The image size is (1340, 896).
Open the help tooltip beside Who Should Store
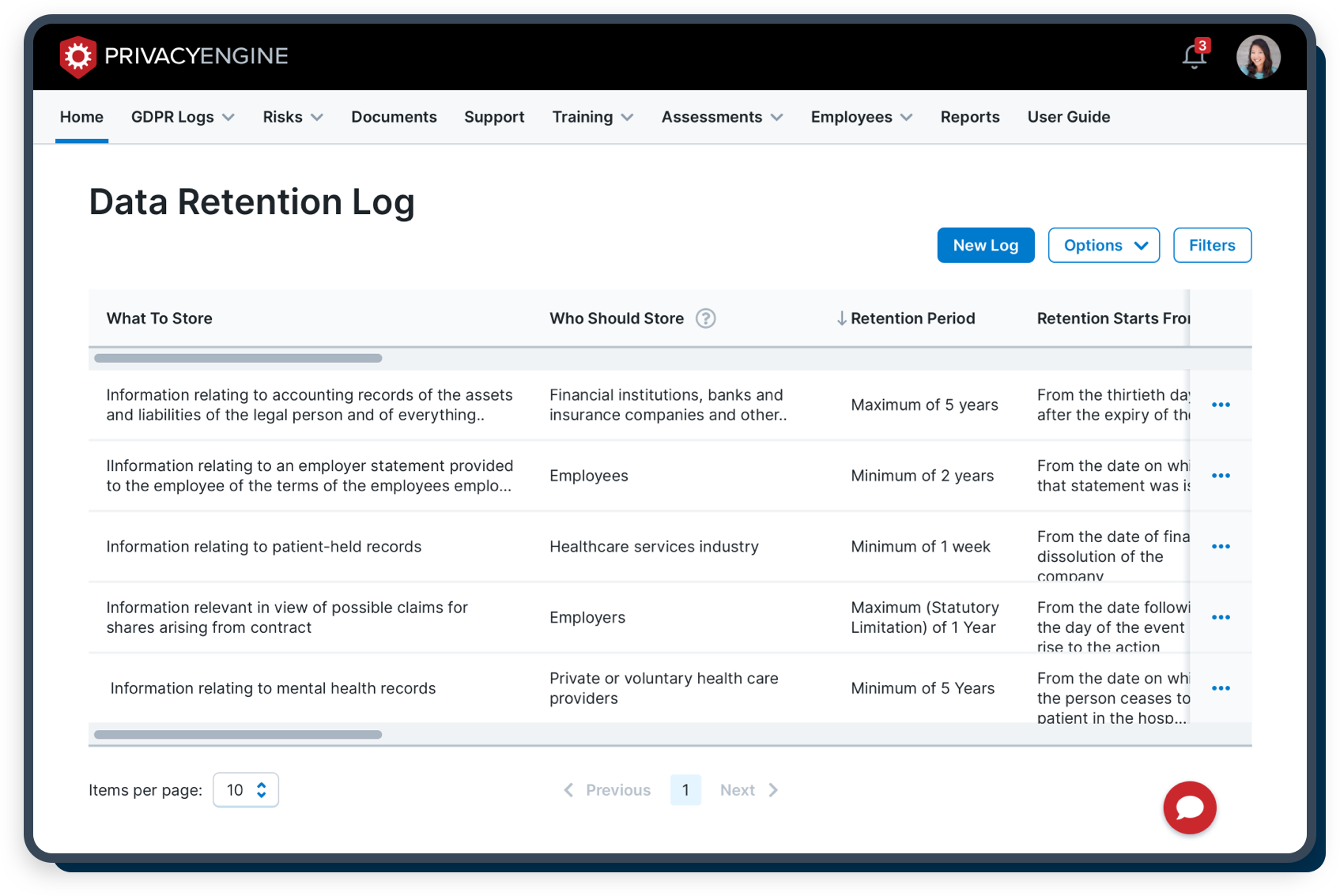[706, 318]
